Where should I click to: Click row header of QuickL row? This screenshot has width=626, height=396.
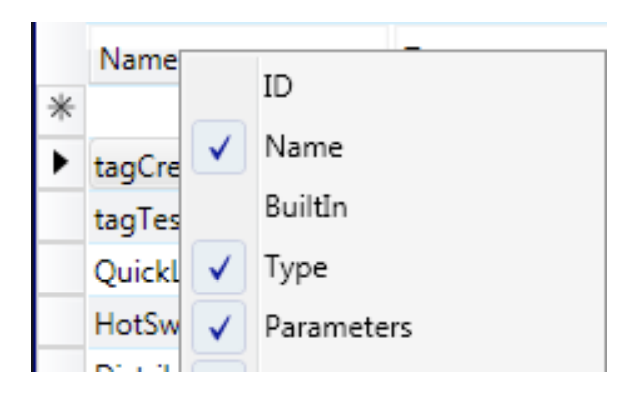coord(61,269)
